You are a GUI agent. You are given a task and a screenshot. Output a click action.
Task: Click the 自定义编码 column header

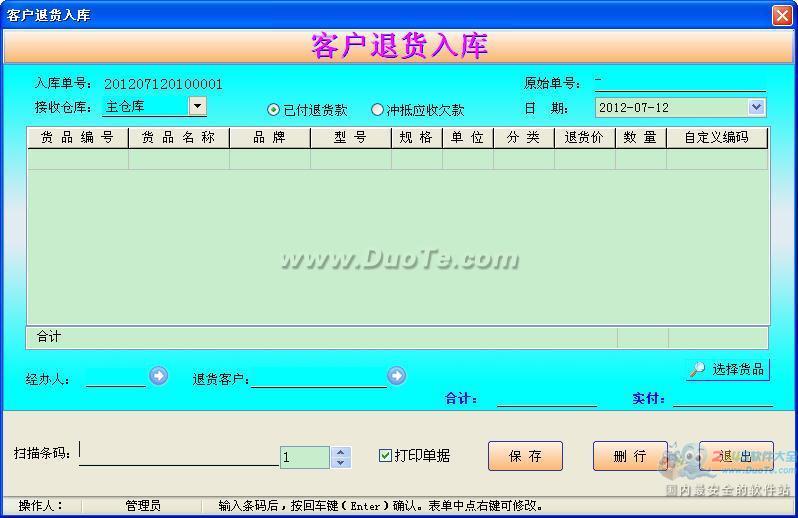[x=716, y=138]
